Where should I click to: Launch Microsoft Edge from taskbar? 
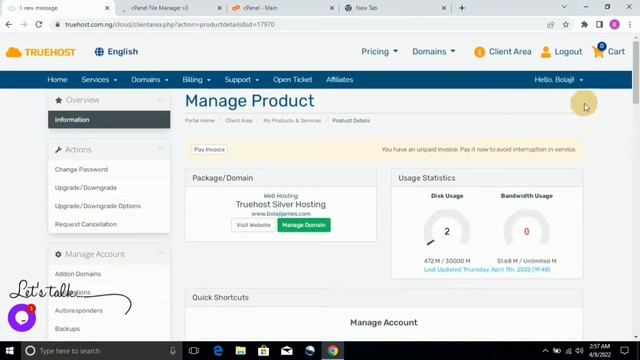218,351
